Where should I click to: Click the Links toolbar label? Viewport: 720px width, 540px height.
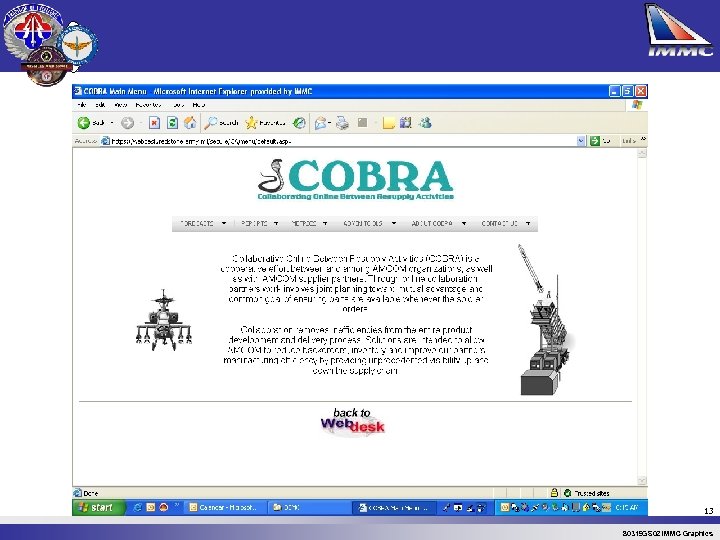629,141
